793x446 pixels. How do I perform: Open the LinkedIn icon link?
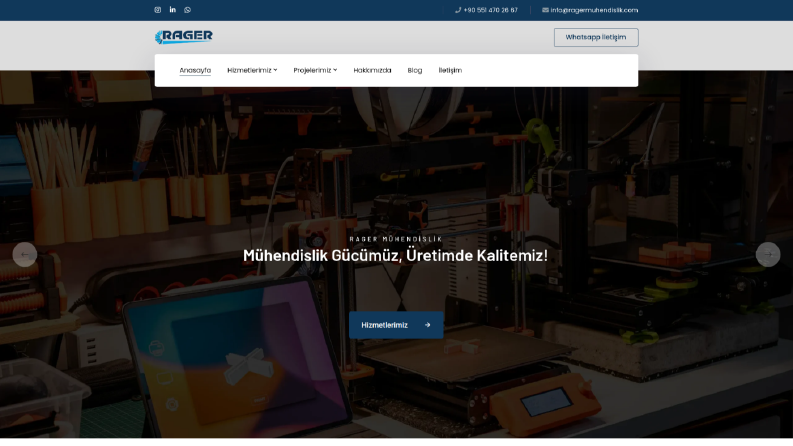172,10
